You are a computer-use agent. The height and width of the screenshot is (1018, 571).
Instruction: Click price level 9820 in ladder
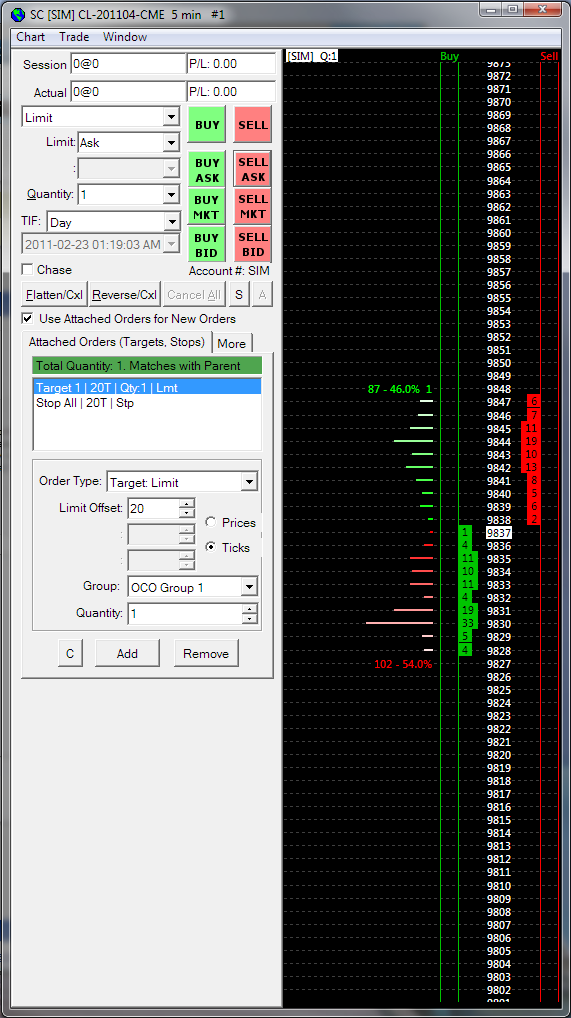tap(499, 755)
